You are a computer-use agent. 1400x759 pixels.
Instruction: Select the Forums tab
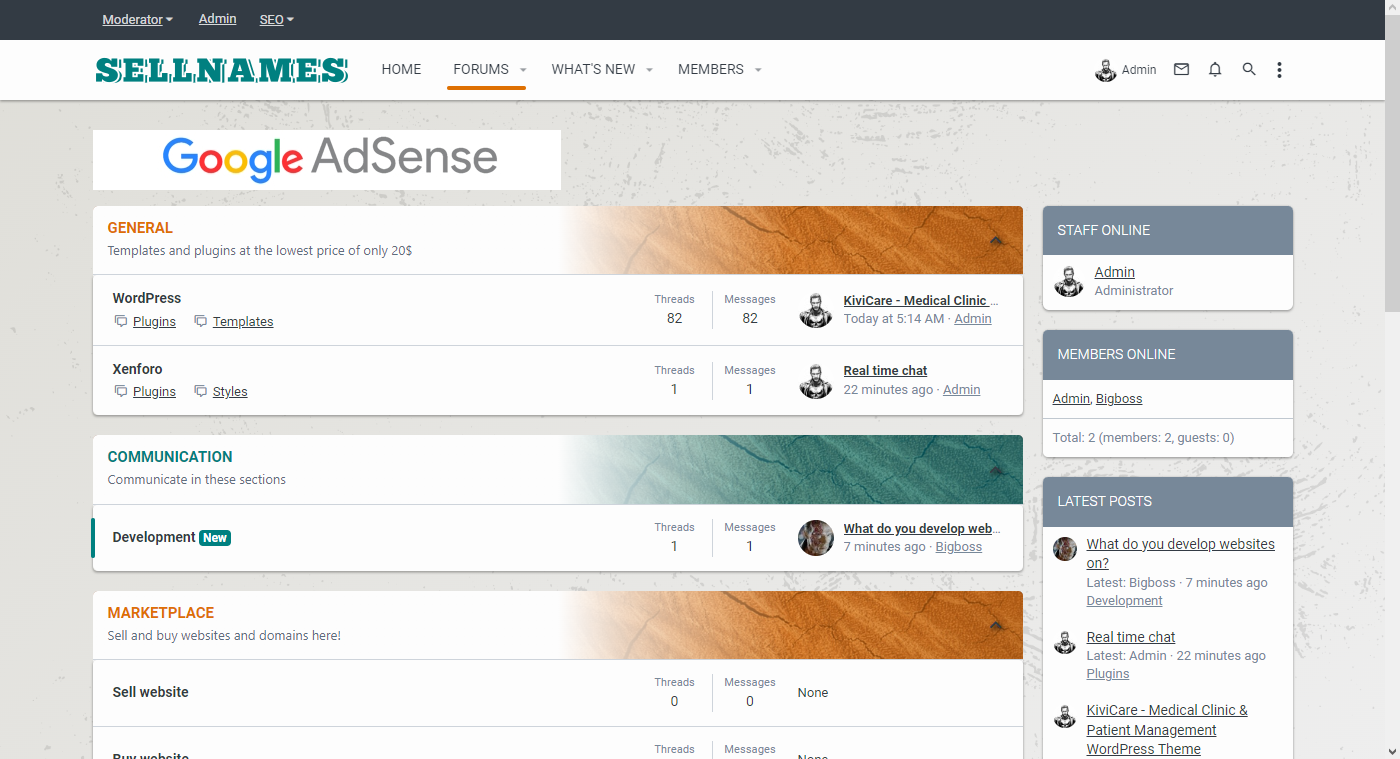click(x=481, y=69)
